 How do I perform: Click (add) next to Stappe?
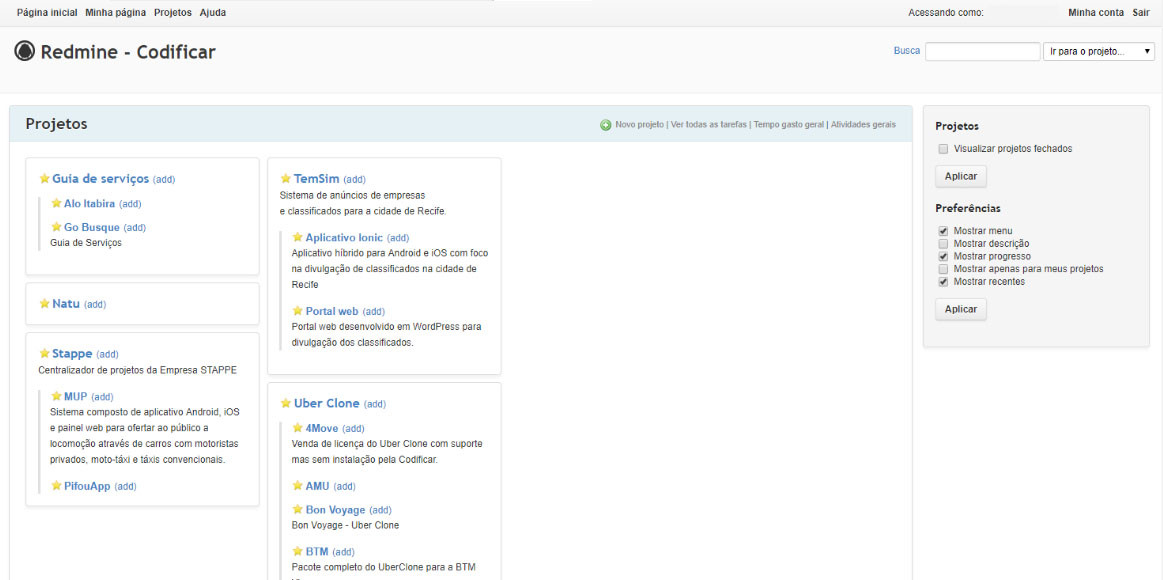coord(107,354)
